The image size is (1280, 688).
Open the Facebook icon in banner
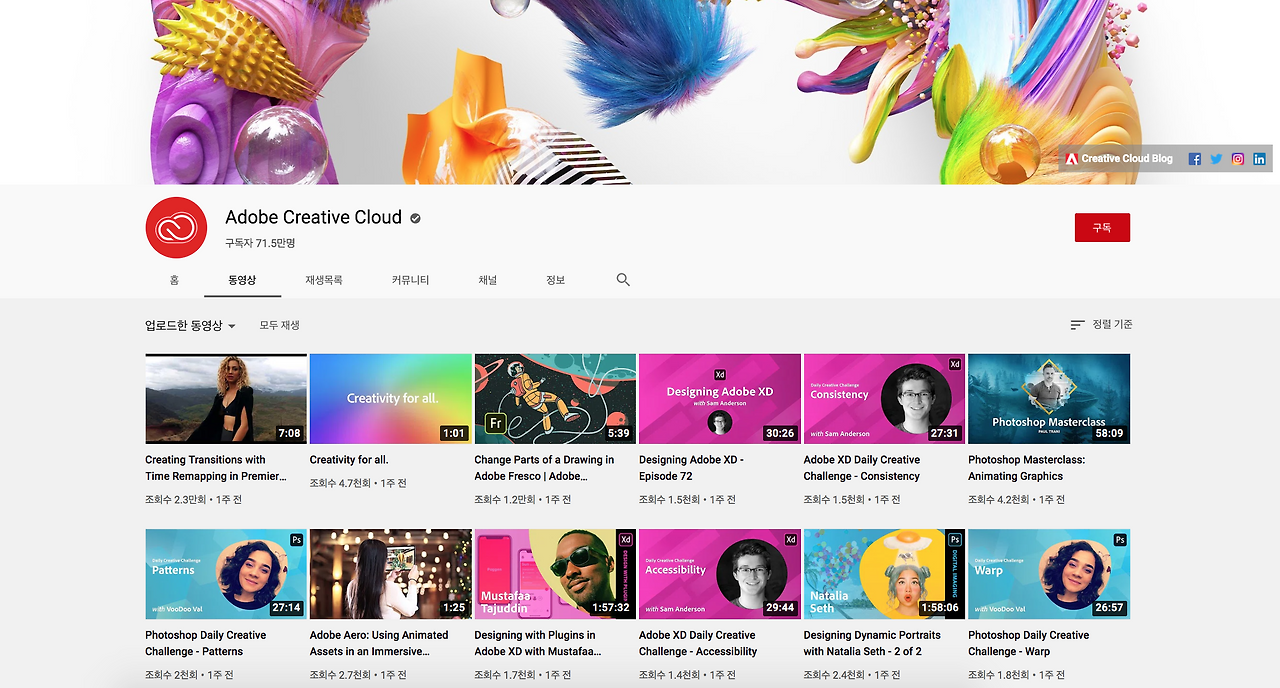1194,159
